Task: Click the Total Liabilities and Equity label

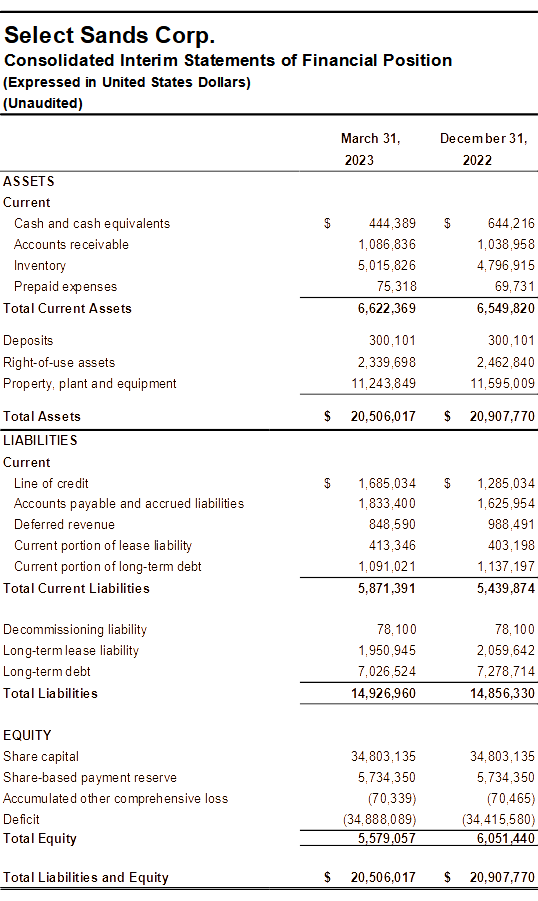Action: tap(86, 877)
